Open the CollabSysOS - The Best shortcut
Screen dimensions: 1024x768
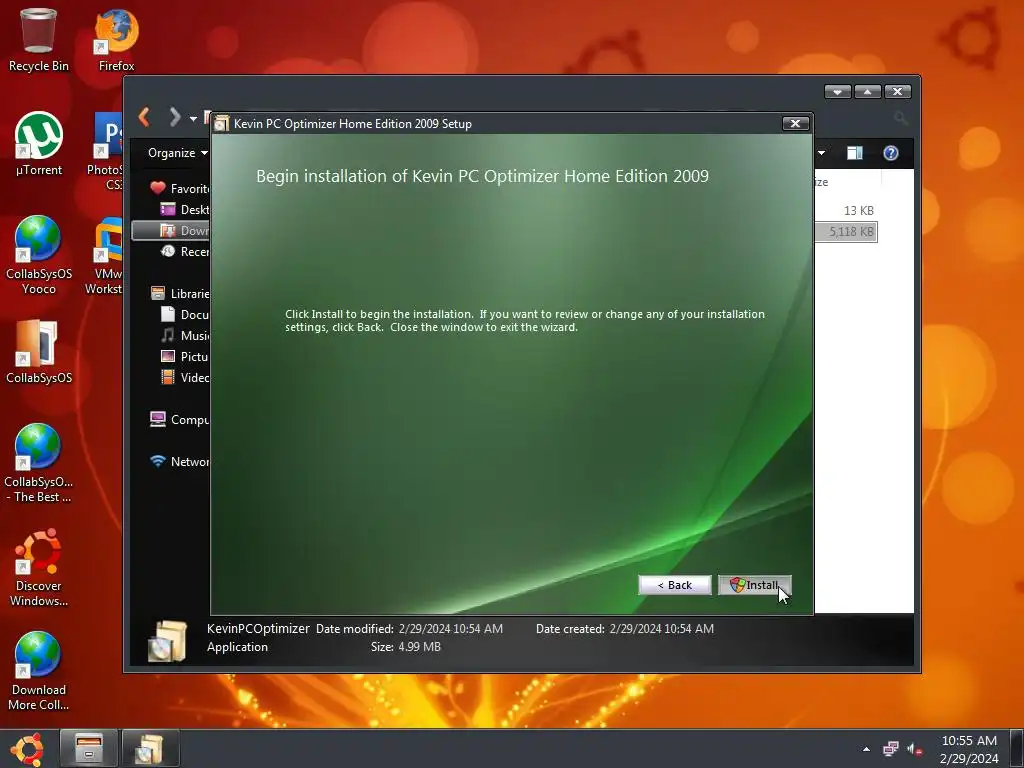(39, 462)
